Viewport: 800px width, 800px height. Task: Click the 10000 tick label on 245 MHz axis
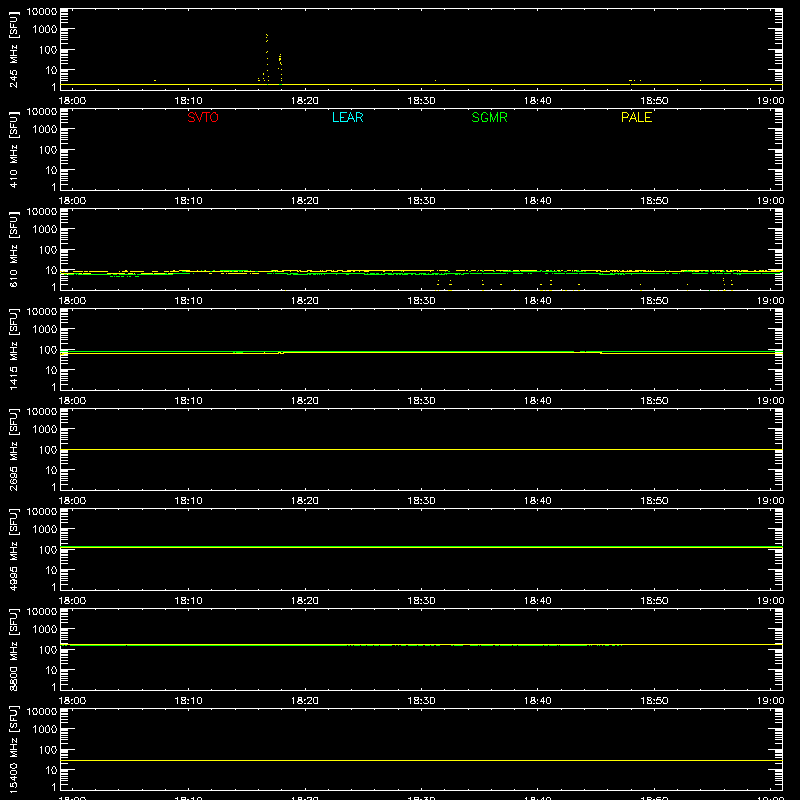point(42,12)
